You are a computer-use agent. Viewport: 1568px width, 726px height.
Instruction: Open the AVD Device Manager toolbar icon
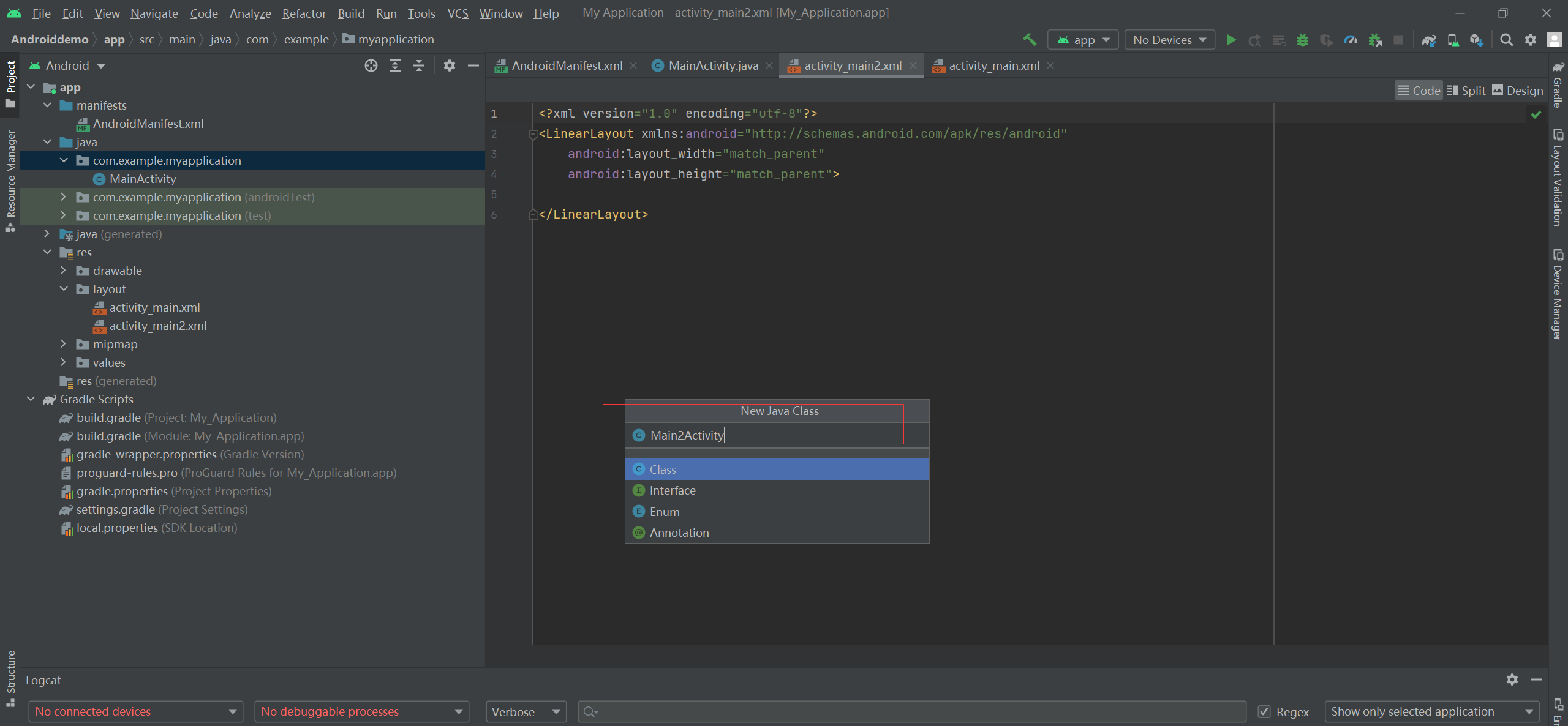[x=1453, y=40]
